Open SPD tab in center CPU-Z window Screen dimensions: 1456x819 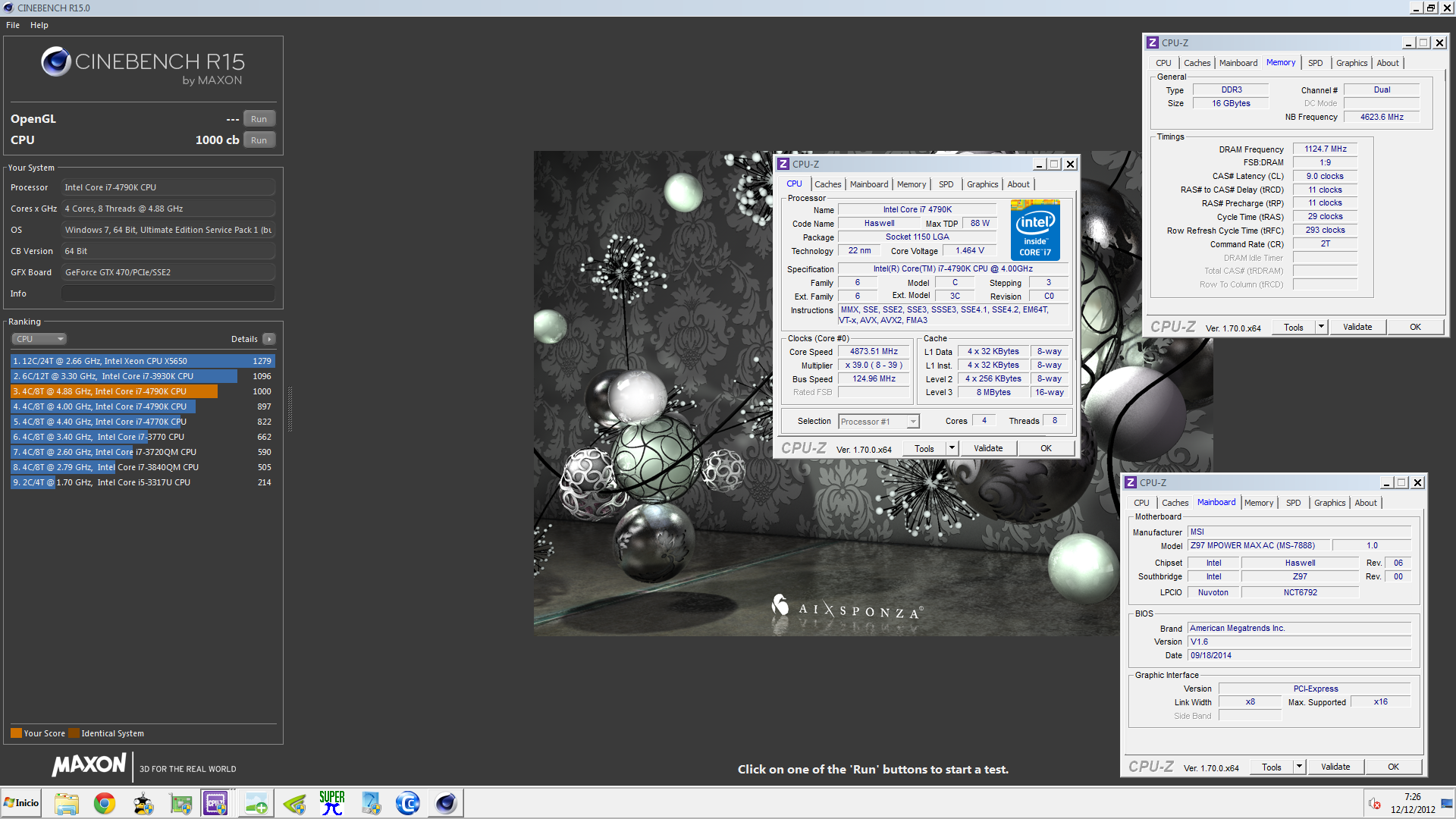coord(946,184)
